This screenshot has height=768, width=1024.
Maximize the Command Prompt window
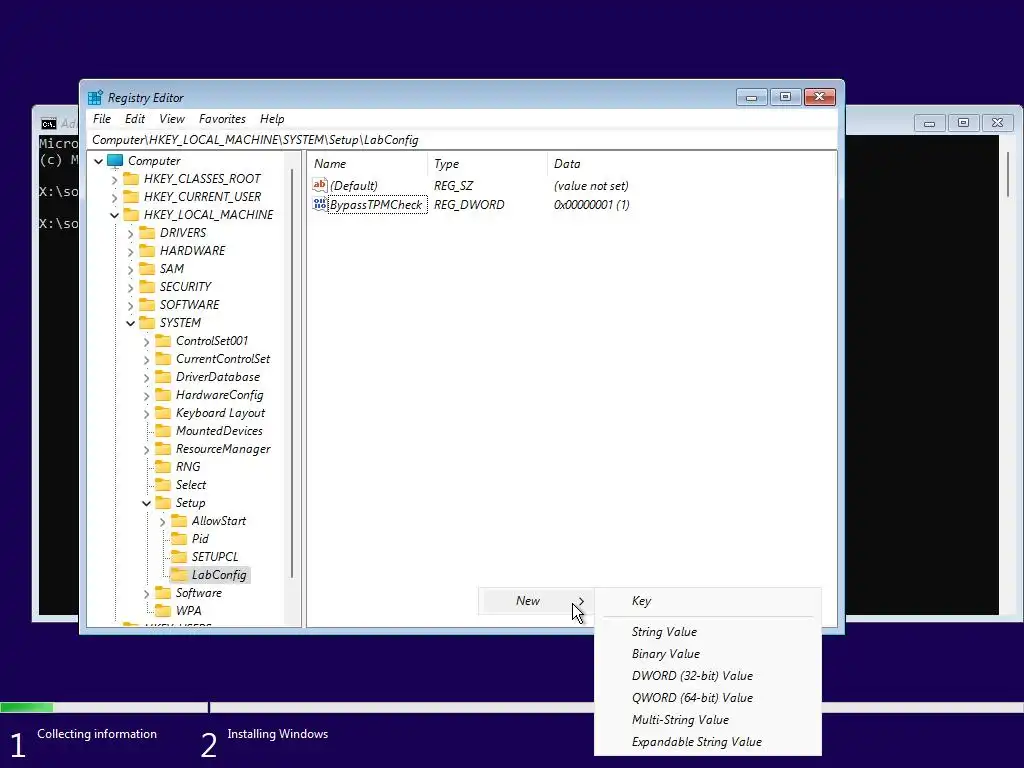[963, 123]
